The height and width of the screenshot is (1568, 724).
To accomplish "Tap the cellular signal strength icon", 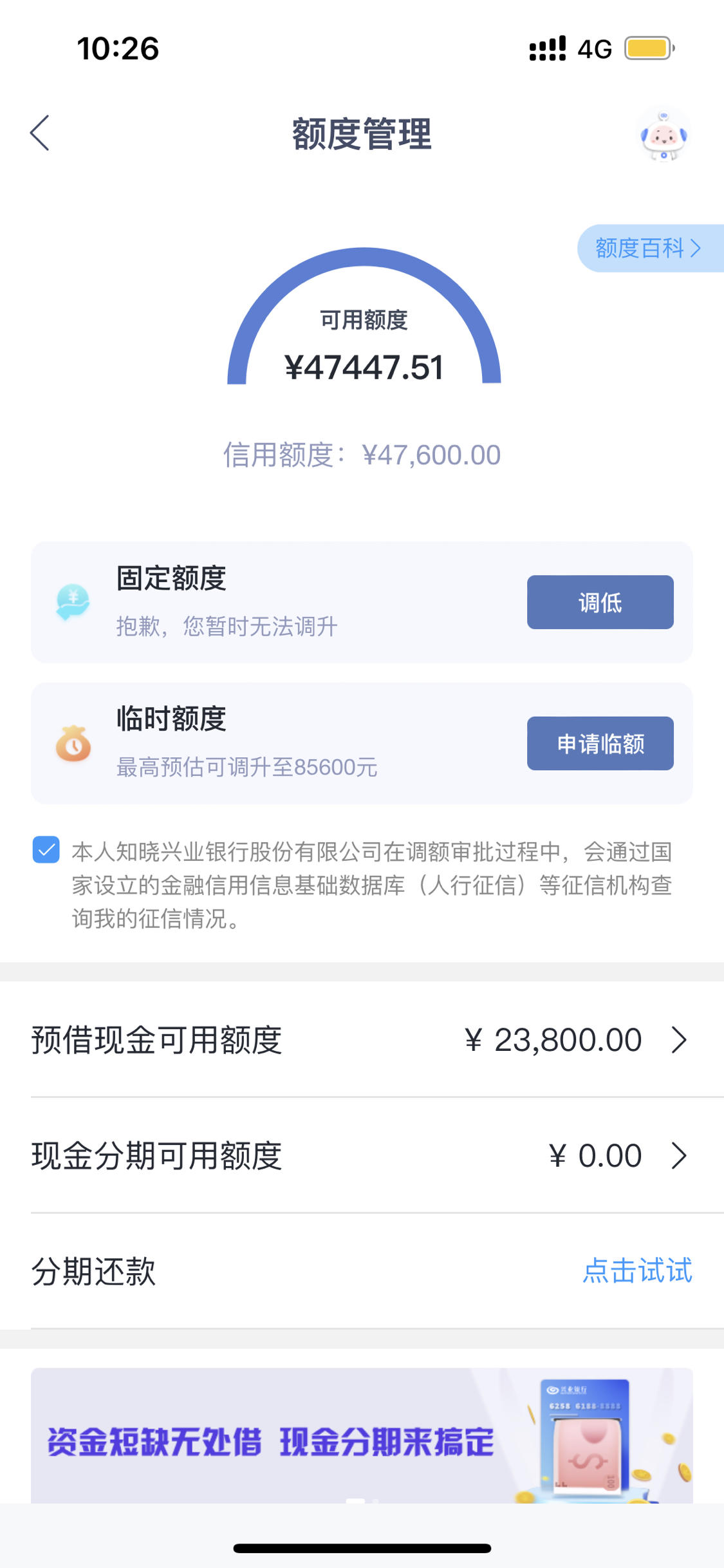I will tap(547, 49).
